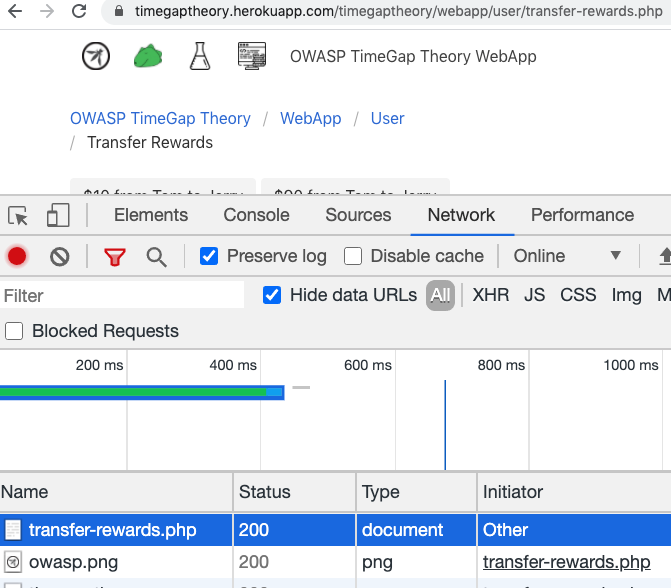Image resolution: width=671 pixels, height=588 pixels.
Task: Open network search with magnifier icon
Action: (x=156, y=257)
